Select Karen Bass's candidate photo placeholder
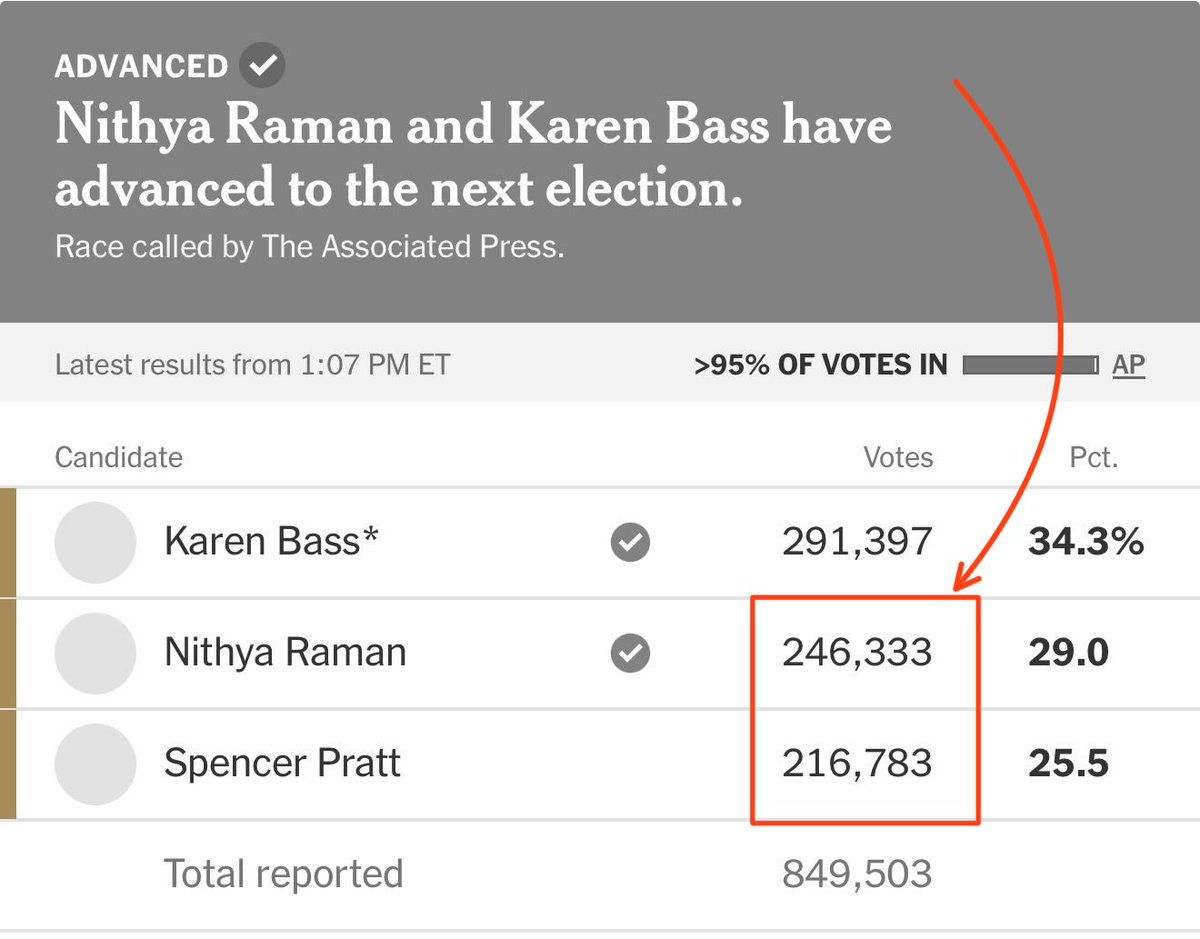Viewport: 1200px width, 939px height. pos(95,543)
